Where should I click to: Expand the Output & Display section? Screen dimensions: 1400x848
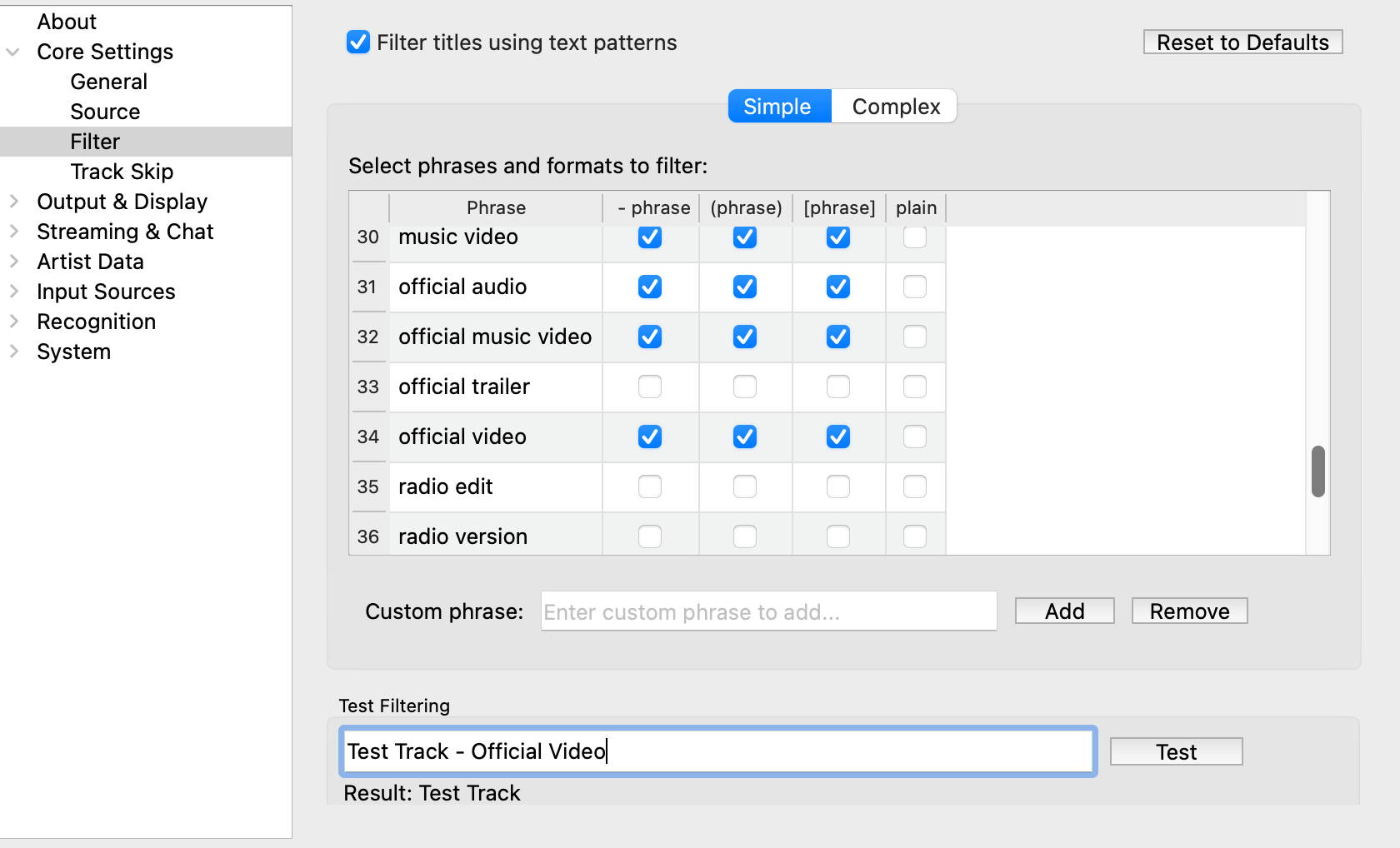click(x=13, y=202)
